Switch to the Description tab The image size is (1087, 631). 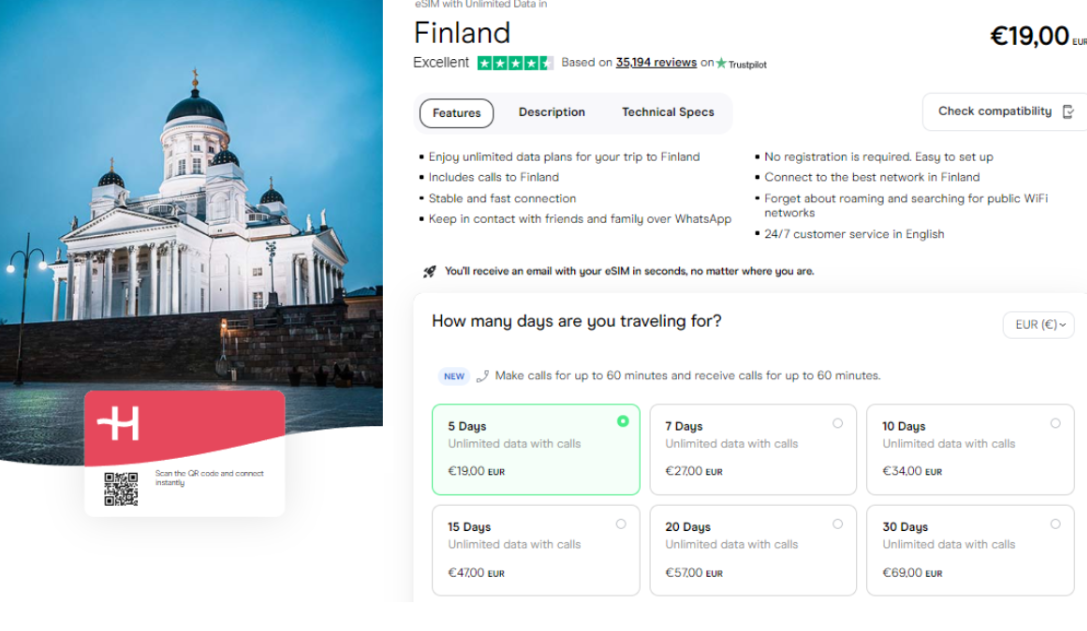click(552, 112)
